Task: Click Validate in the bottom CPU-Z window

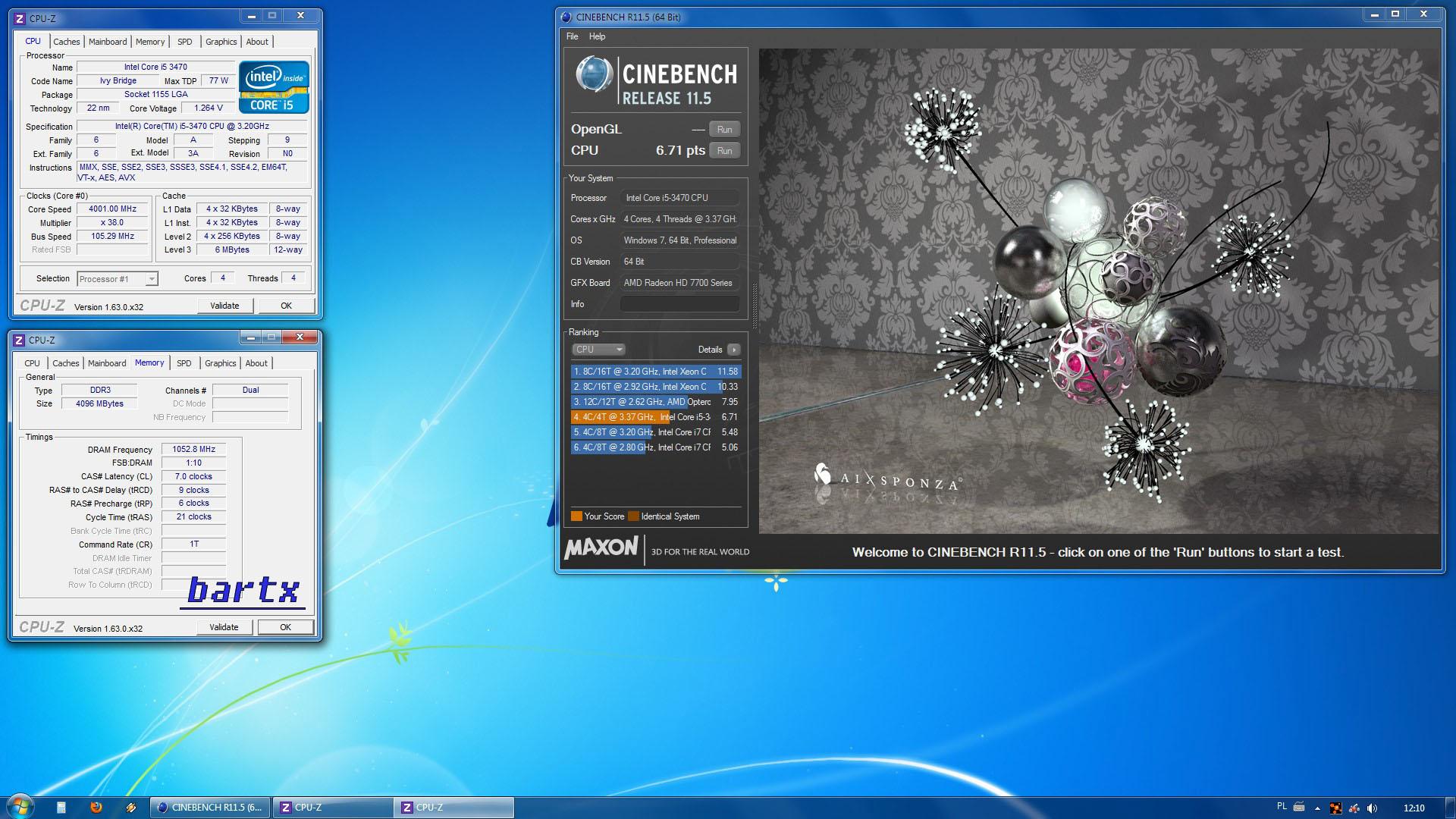Action: tap(224, 627)
